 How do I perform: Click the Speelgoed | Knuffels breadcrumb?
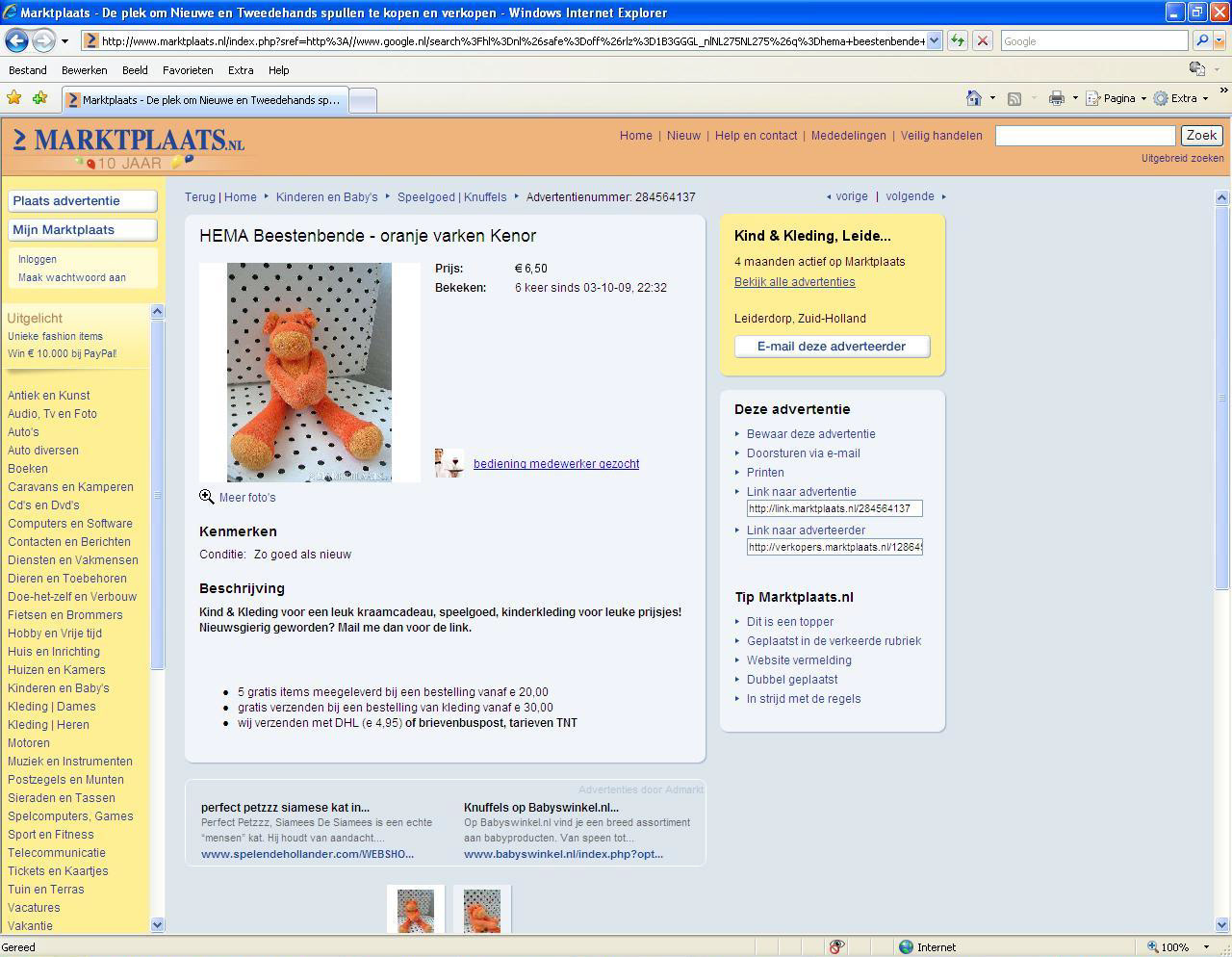tap(451, 197)
